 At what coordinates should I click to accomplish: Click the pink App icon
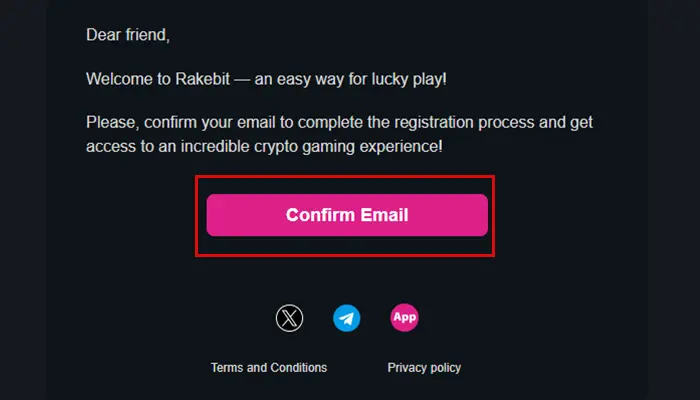pyautogui.click(x=404, y=318)
